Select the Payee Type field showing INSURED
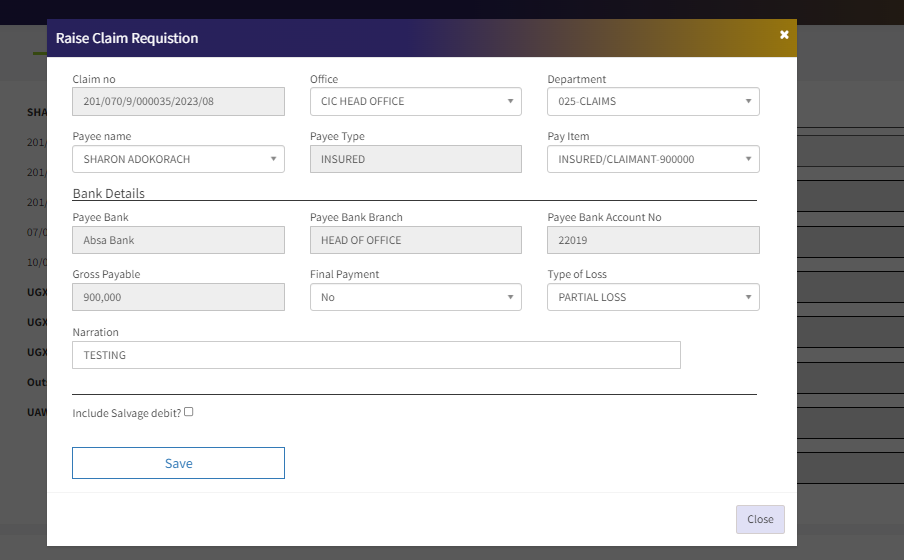The image size is (904, 560). pos(415,160)
